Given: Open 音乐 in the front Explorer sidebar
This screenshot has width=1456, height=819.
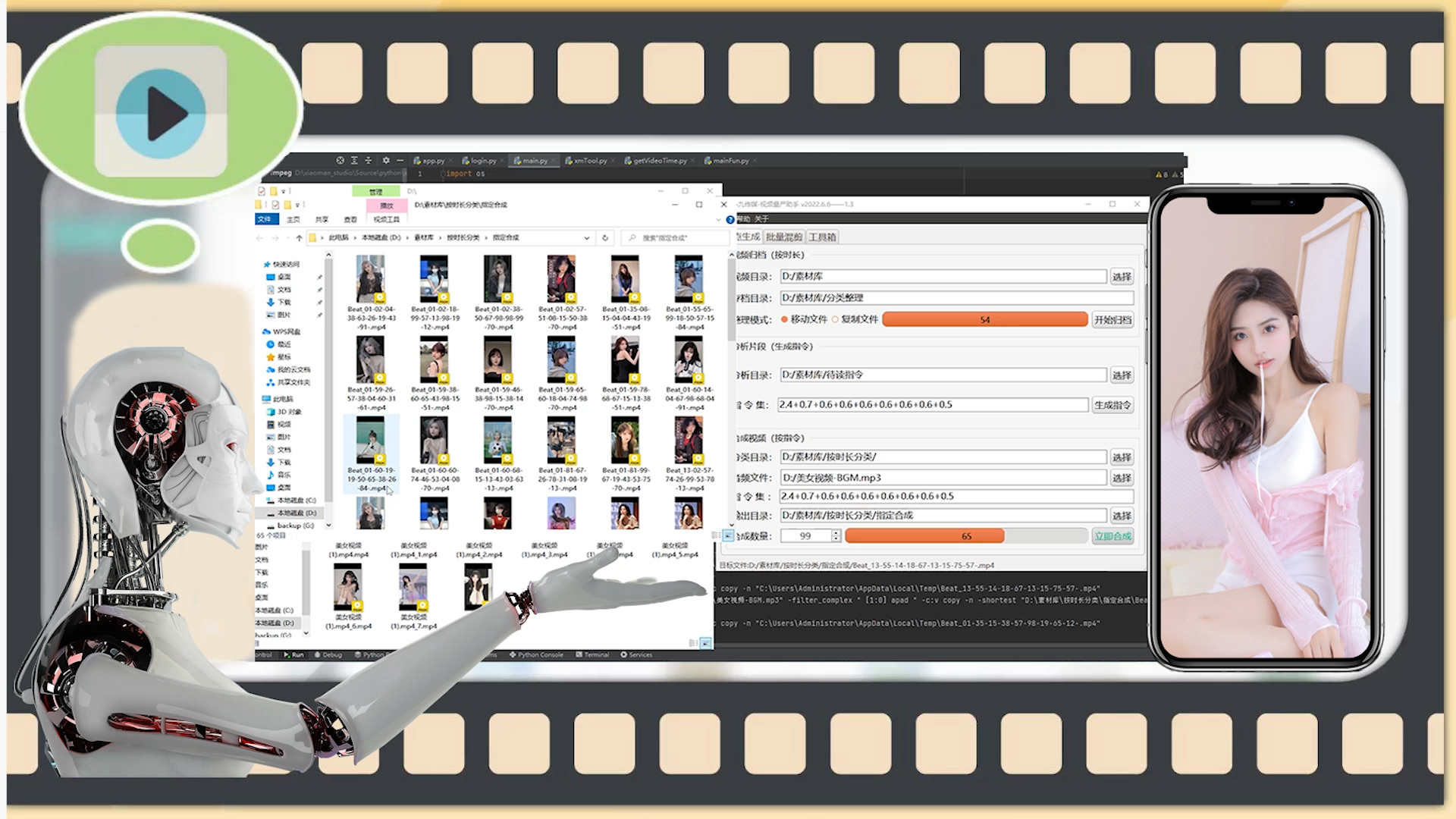Looking at the screenshot, I should [278, 475].
